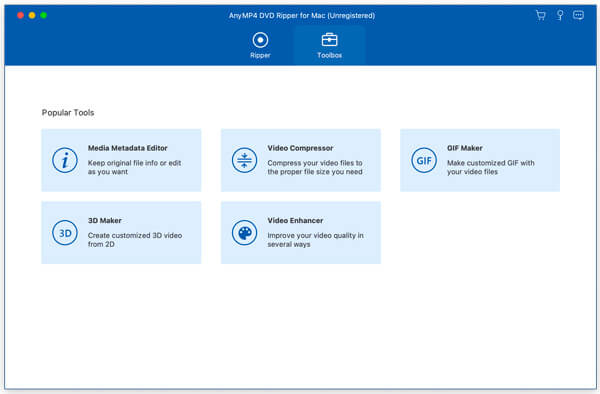Open the 3D Maker title
The image size is (600, 394).
(105, 220)
